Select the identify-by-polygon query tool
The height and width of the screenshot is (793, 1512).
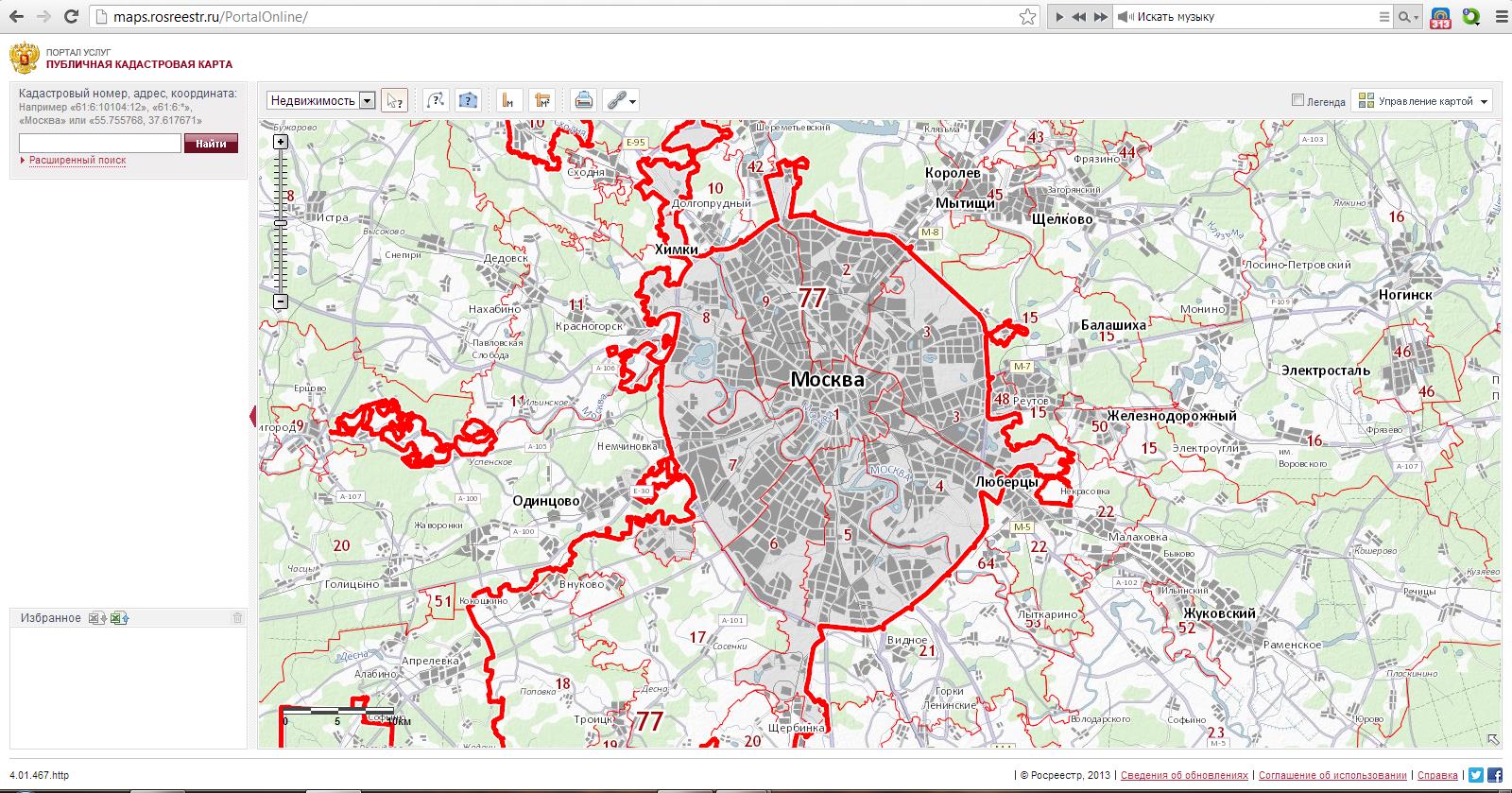click(468, 100)
